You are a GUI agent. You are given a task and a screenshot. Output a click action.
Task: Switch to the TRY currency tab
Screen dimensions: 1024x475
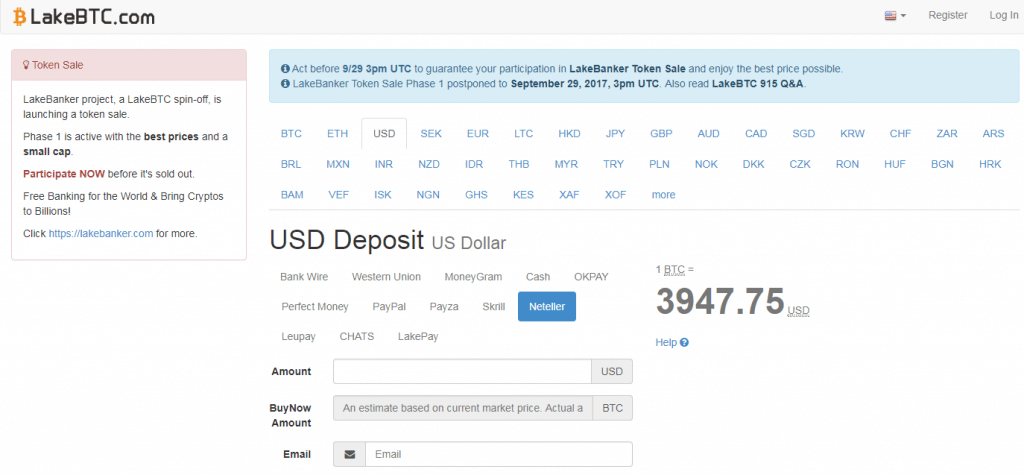click(x=613, y=164)
